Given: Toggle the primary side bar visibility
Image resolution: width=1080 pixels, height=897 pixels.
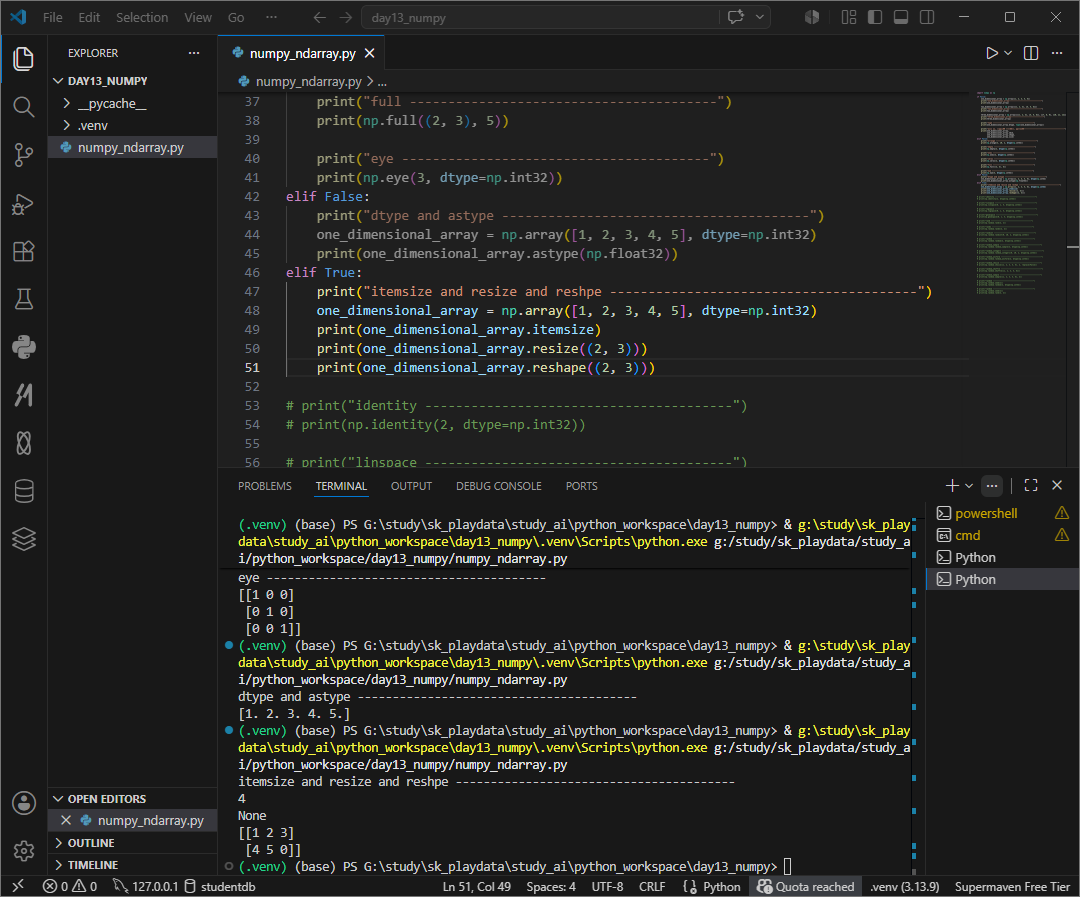Looking at the screenshot, I should click(875, 17).
